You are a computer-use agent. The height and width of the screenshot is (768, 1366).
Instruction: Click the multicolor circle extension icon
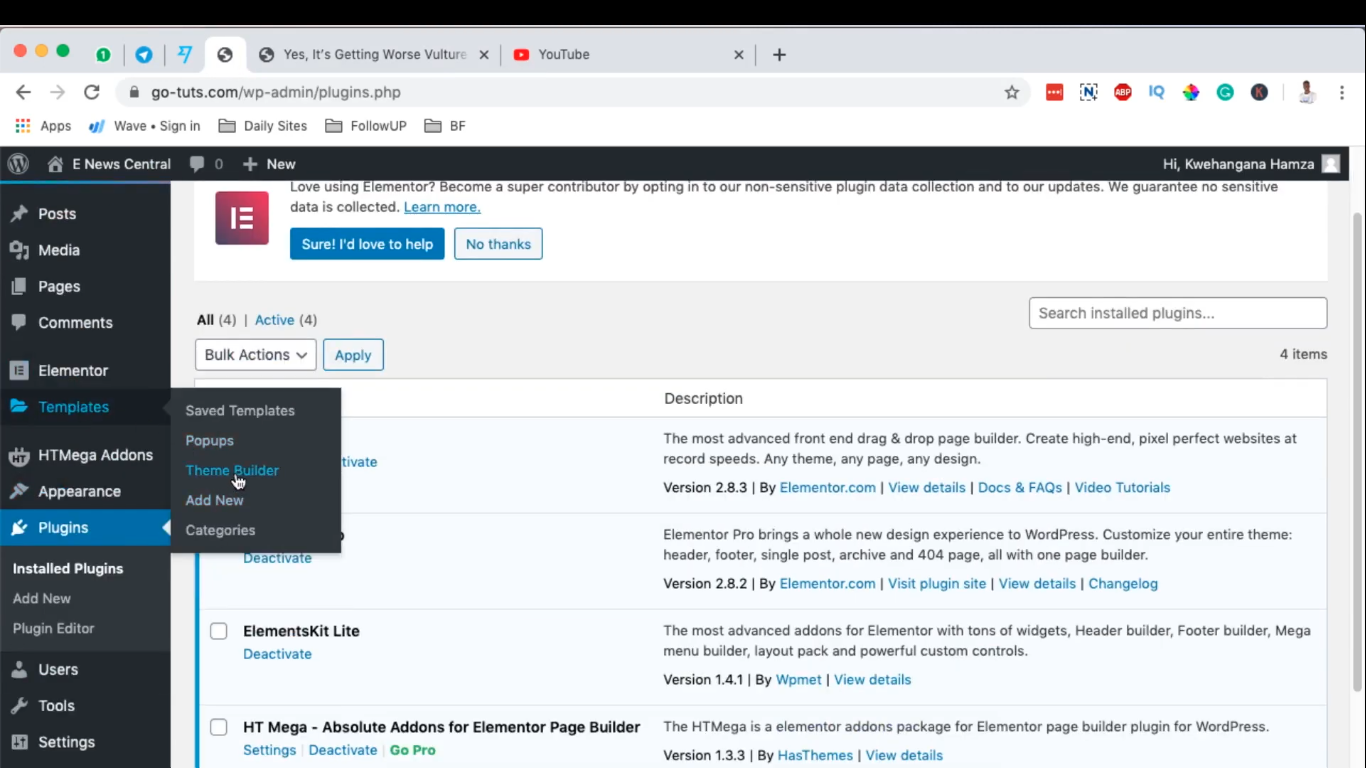point(1191,92)
